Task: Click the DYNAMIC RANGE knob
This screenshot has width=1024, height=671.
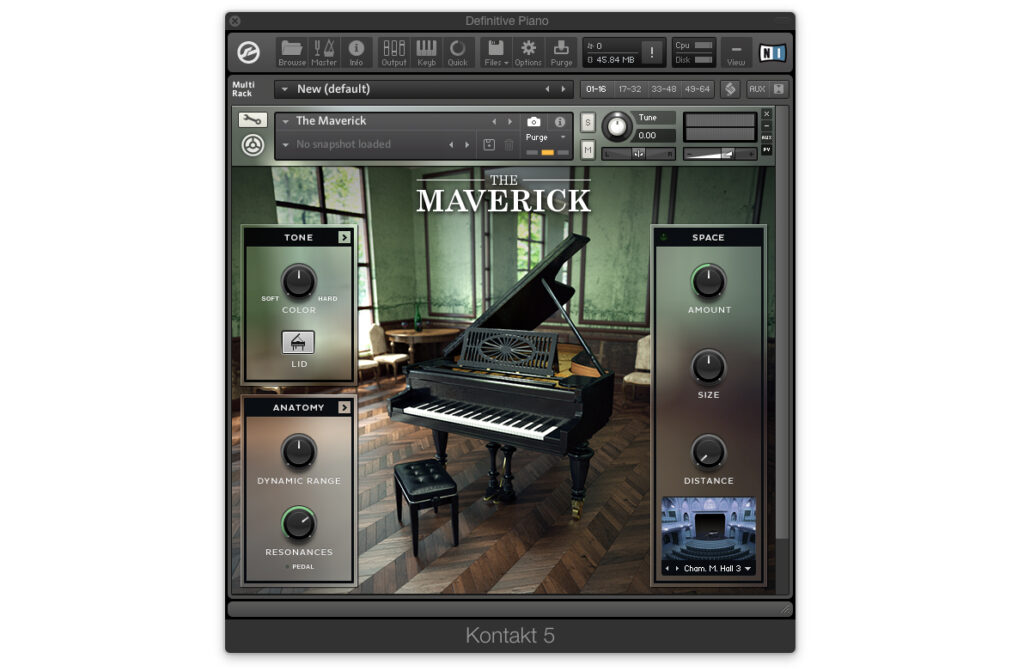Action: (x=298, y=451)
